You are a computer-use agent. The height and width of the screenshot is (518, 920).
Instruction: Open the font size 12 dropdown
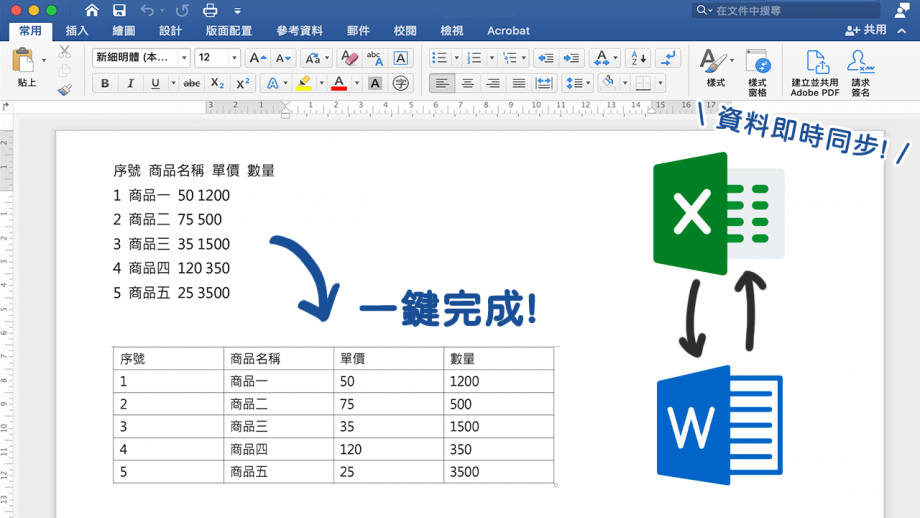[234, 57]
